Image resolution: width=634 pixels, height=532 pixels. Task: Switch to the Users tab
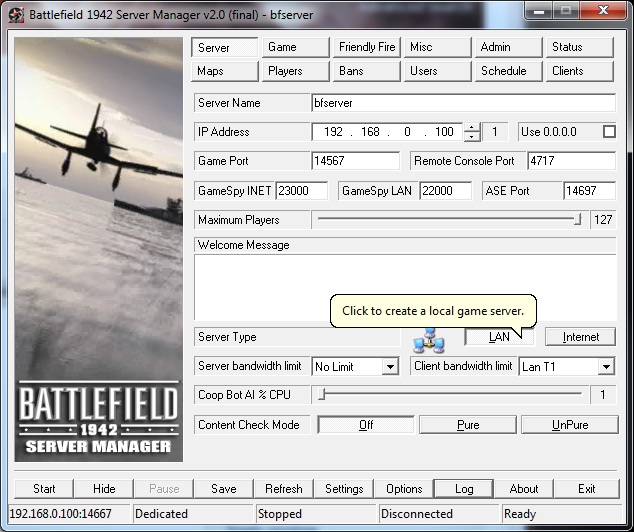(x=437, y=71)
